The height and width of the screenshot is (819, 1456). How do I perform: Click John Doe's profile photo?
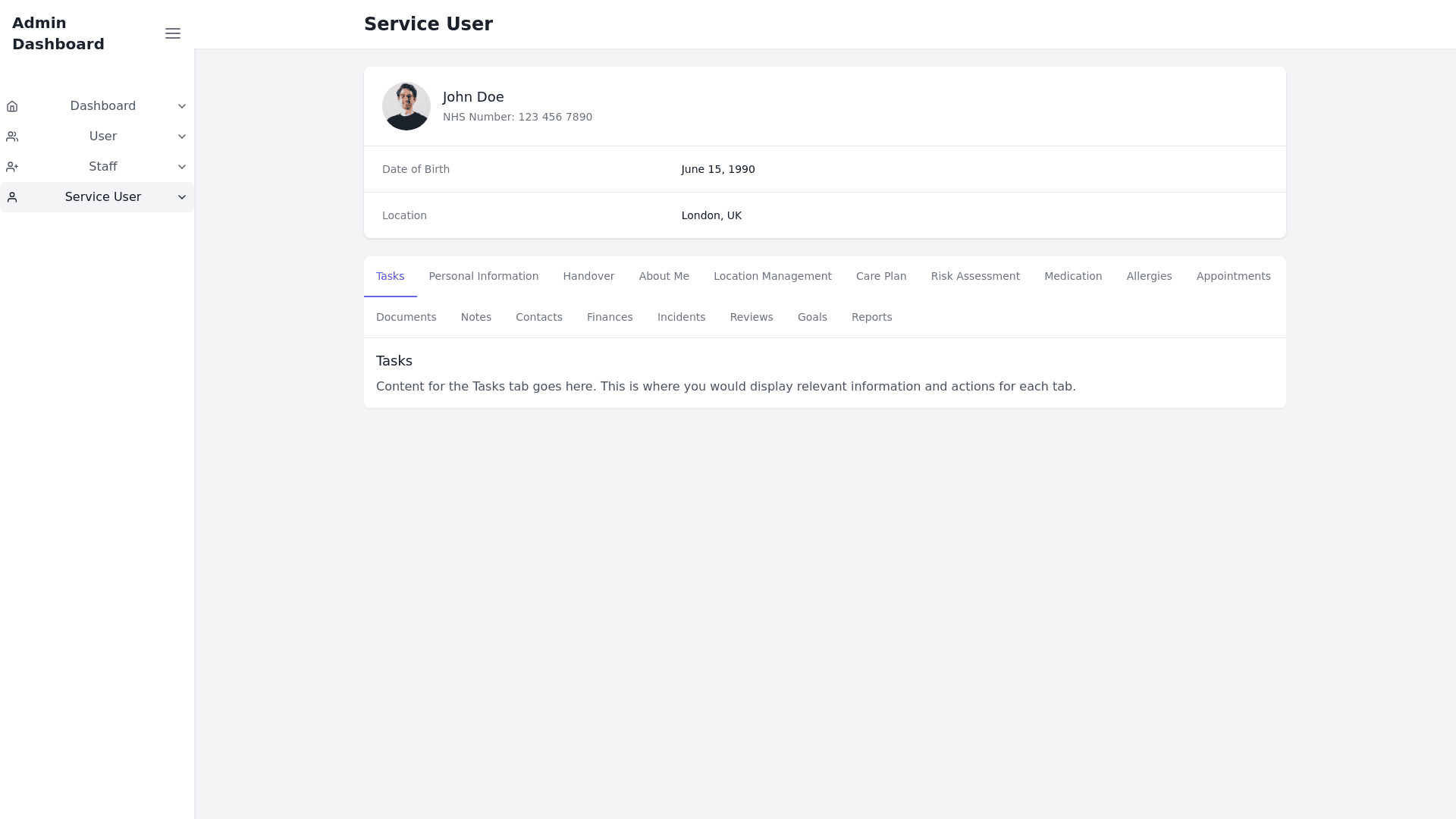pos(406,106)
